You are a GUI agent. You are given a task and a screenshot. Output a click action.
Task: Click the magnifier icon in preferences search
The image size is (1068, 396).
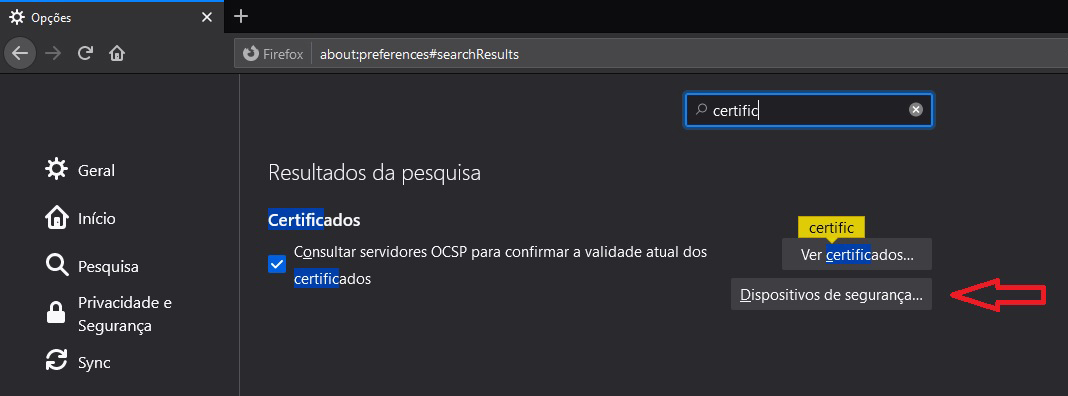pos(700,109)
